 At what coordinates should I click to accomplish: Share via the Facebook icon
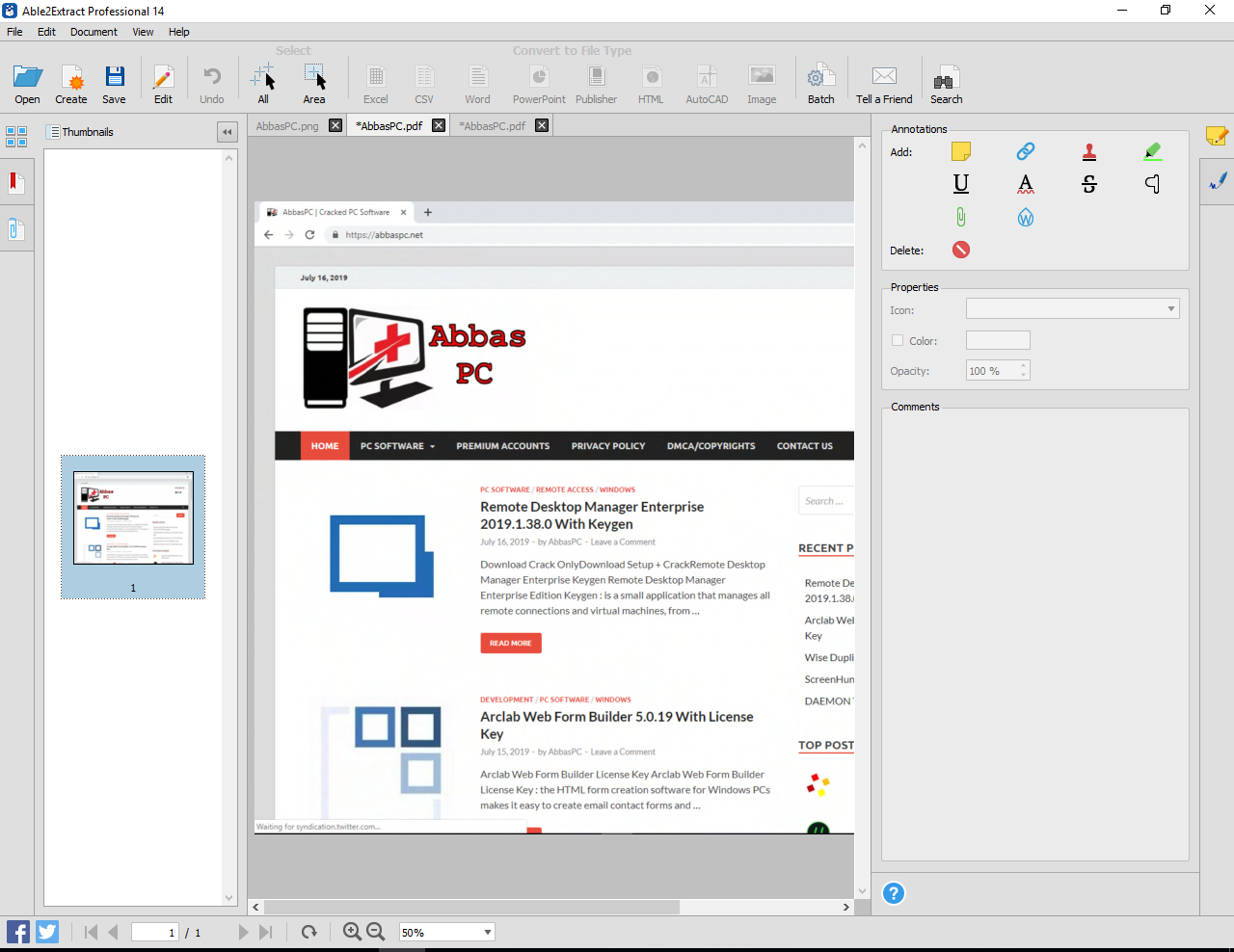(x=18, y=932)
